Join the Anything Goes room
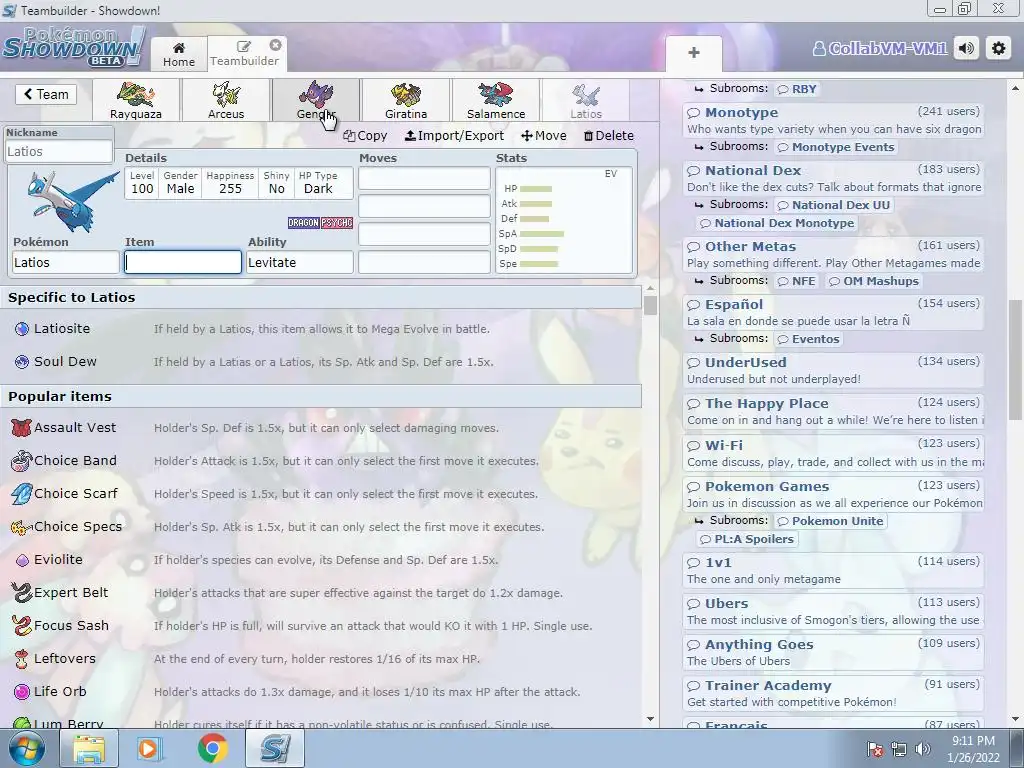This screenshot has width=1024, height=768. (833, 652)
